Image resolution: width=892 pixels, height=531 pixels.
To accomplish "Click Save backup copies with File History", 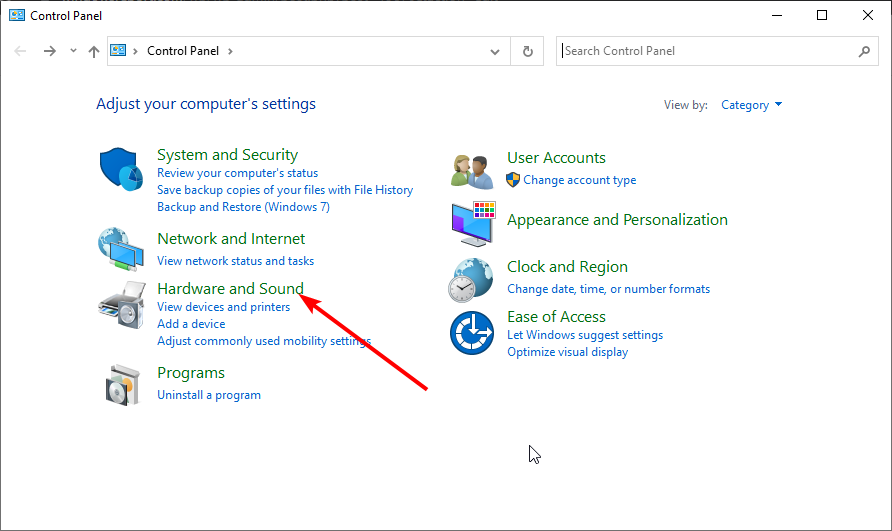I will (x=285, y=190).
